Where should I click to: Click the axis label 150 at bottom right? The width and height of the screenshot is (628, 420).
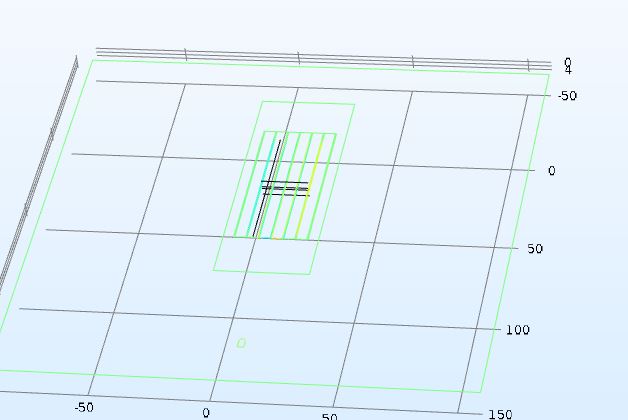(x=499, y=414)
